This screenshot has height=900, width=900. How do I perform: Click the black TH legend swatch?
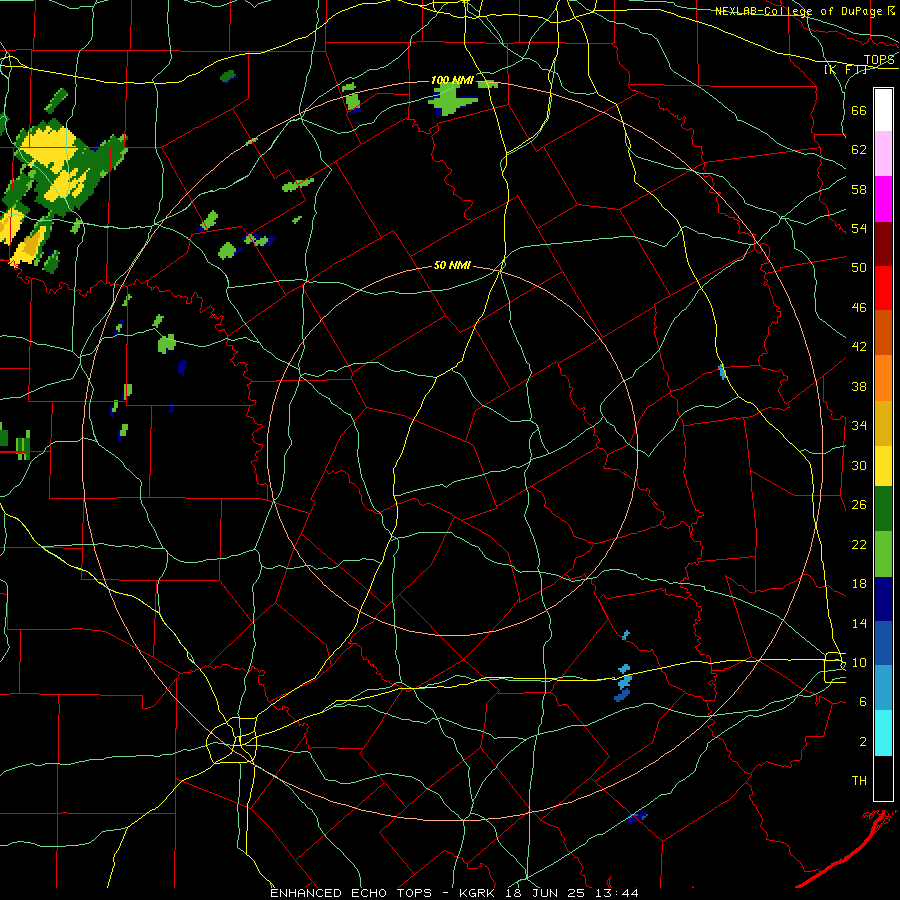(883, 778)
